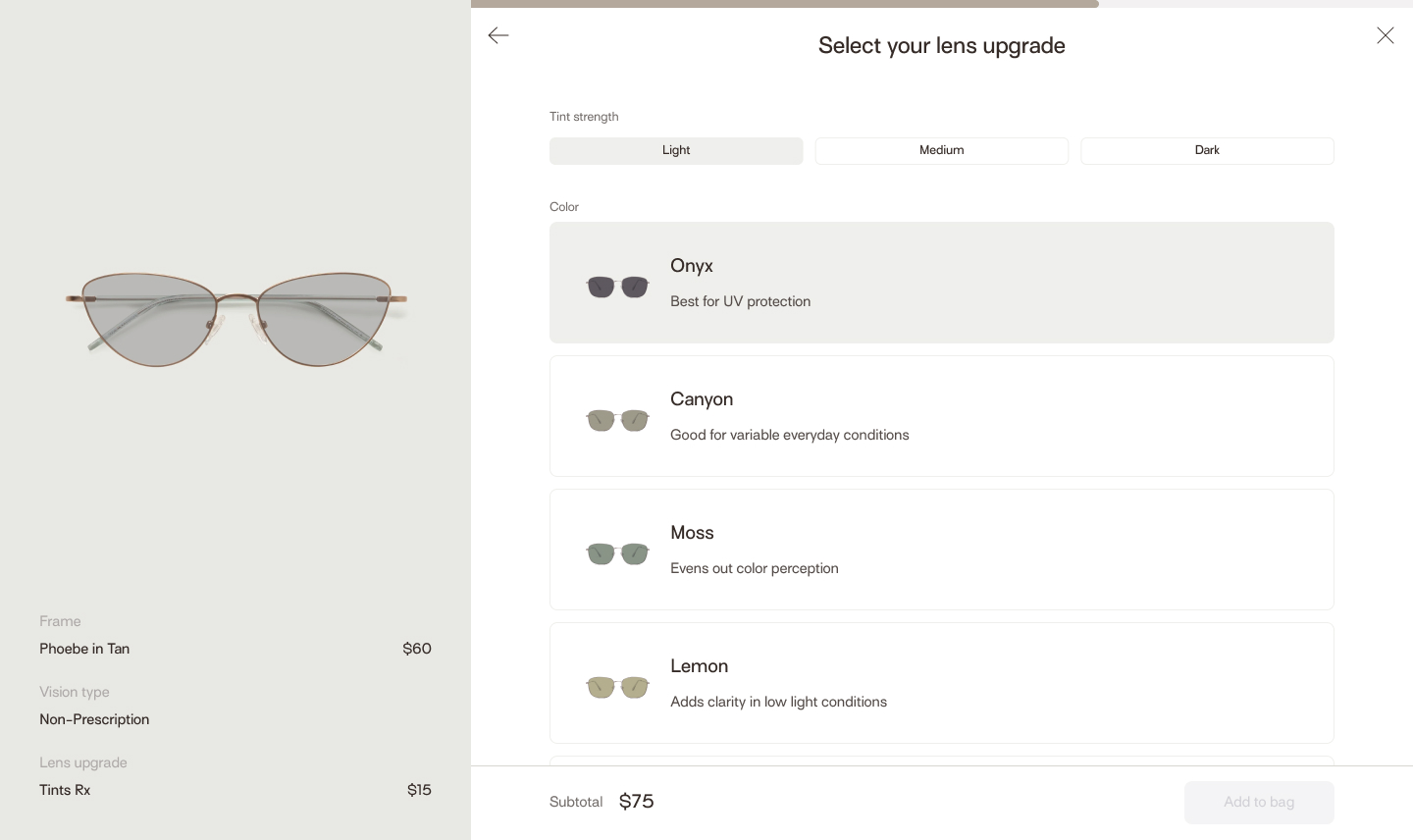
Task: Click the Canyon sunglasses icon
Action: [x=617, y=420]
